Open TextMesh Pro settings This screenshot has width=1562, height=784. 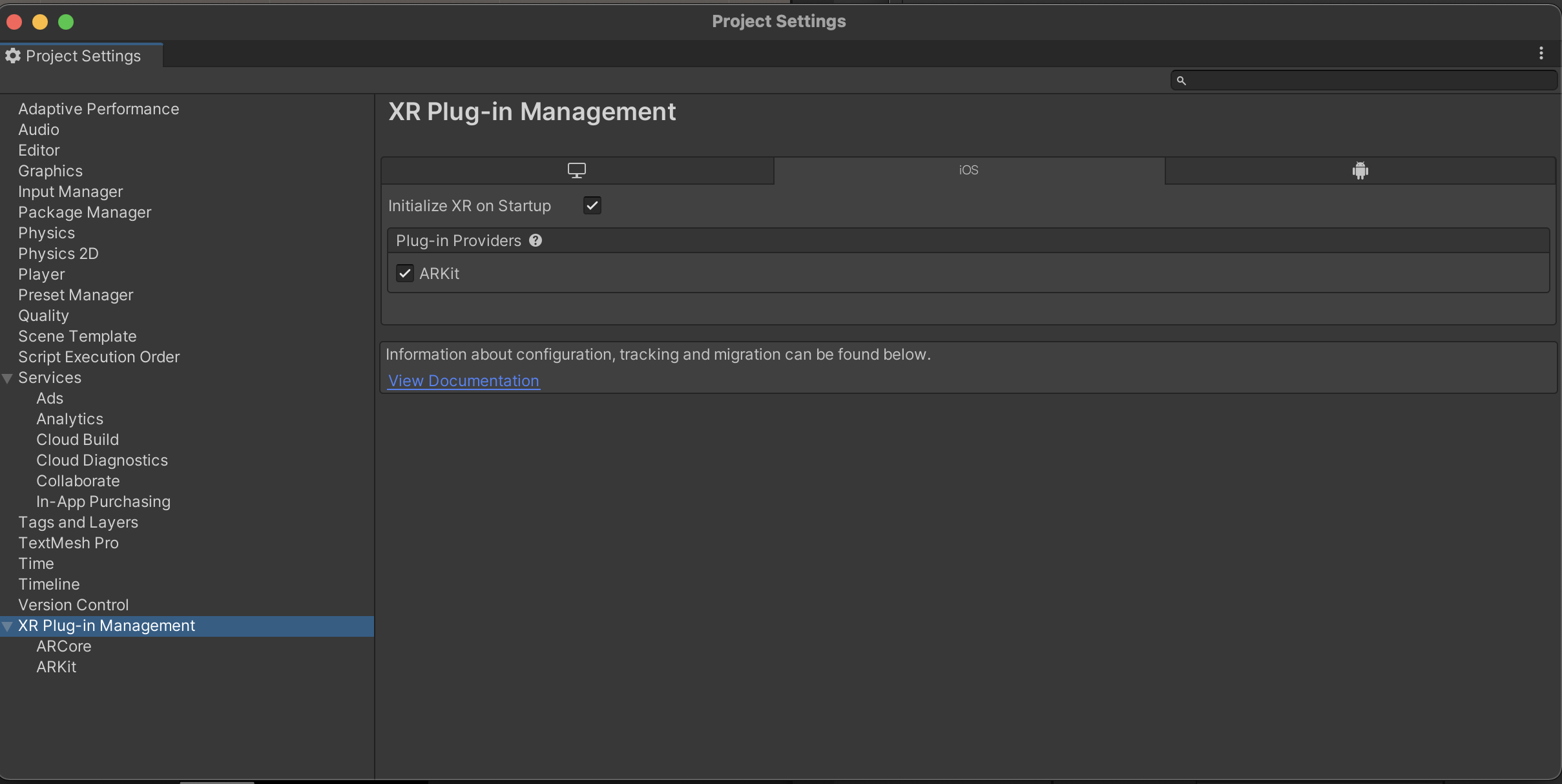[x=68, y=543]
